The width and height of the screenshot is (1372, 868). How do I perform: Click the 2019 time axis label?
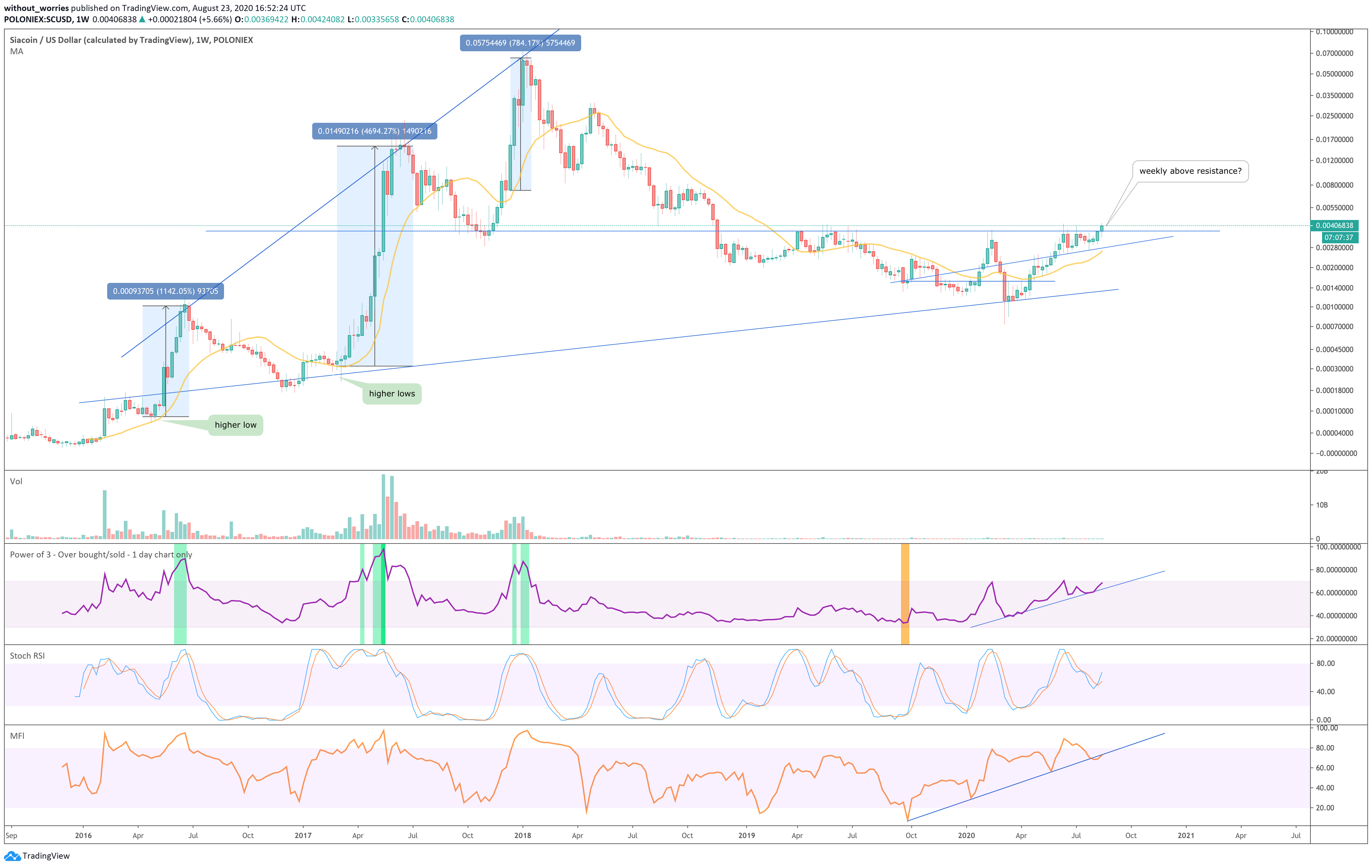(x=746, y=835)
